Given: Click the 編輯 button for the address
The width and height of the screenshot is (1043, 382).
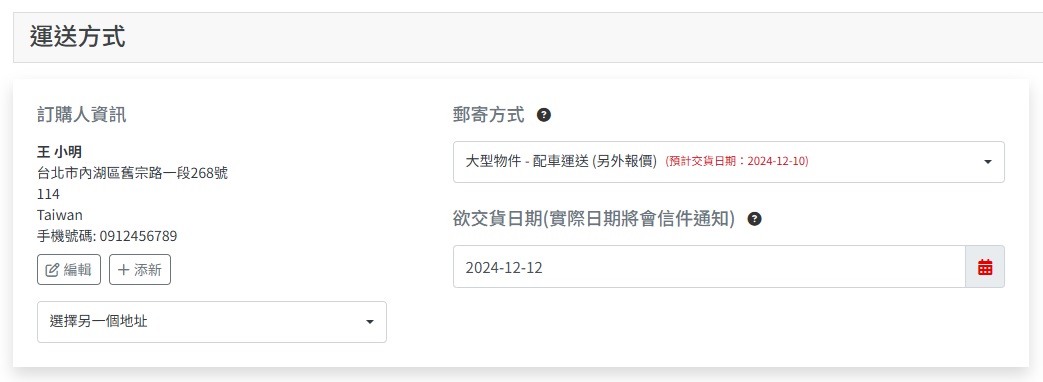Looking at the screenshot, I should click(x=69, y=270).
